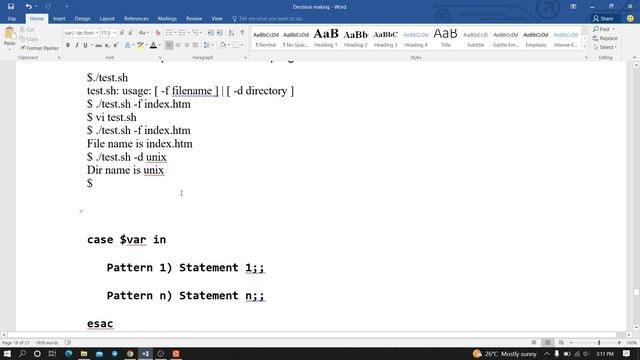The height and width of the screenshot is (360, 640).
Task: Open line spacing dropdown
Action: (208, 45)
